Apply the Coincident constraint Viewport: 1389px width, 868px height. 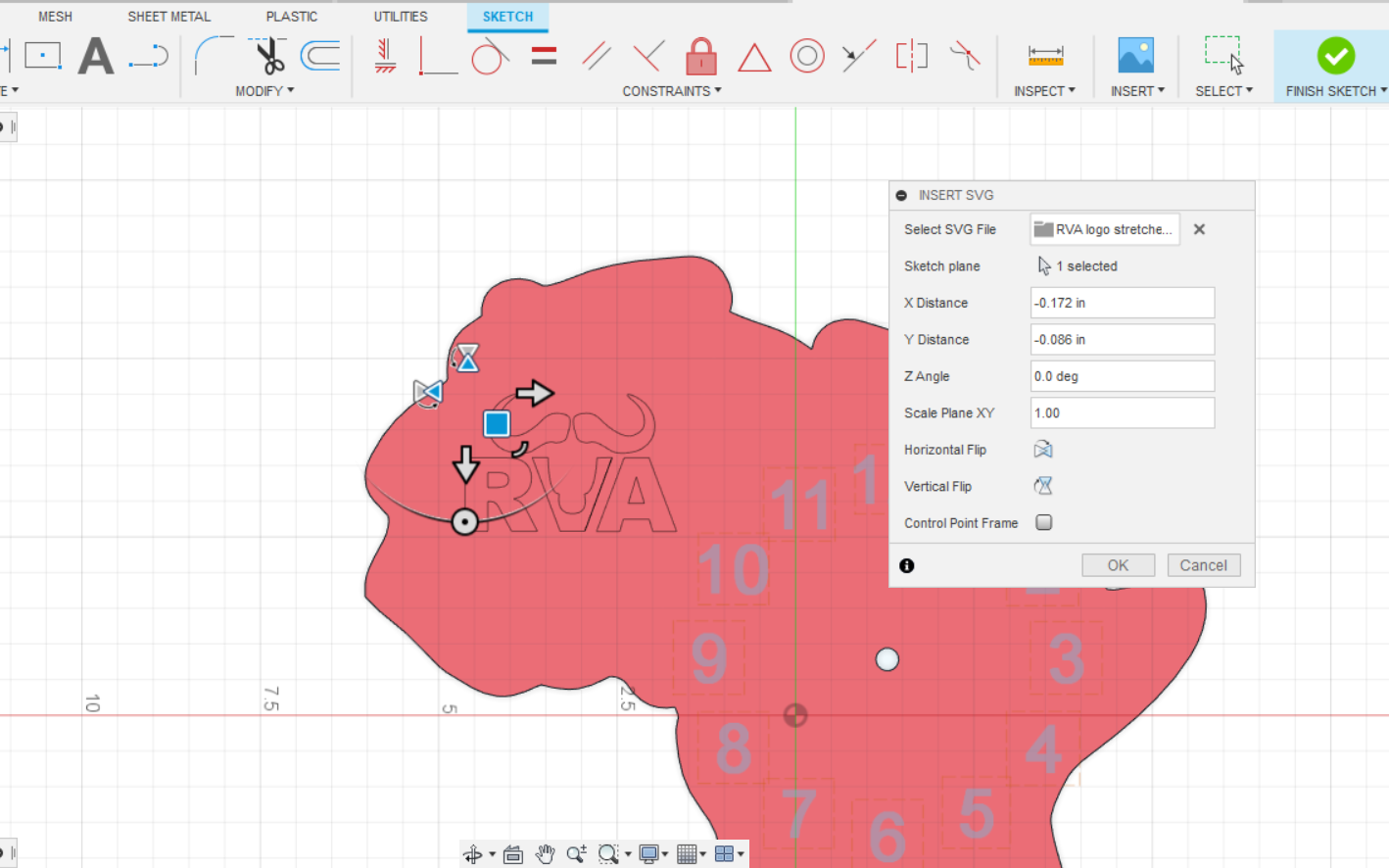point(437,56)
